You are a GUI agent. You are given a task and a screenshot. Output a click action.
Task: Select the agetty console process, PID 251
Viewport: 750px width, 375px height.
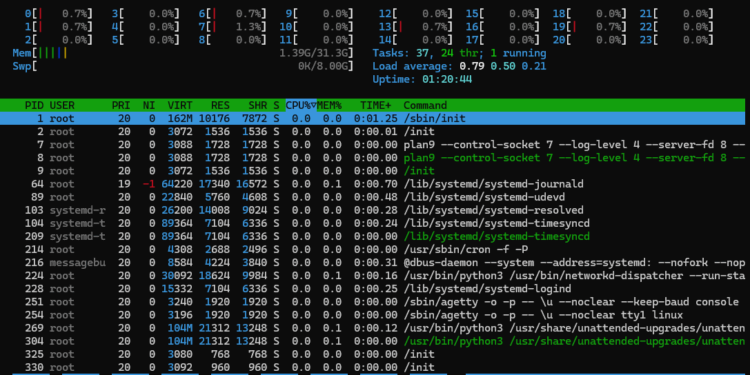[373, 302]
